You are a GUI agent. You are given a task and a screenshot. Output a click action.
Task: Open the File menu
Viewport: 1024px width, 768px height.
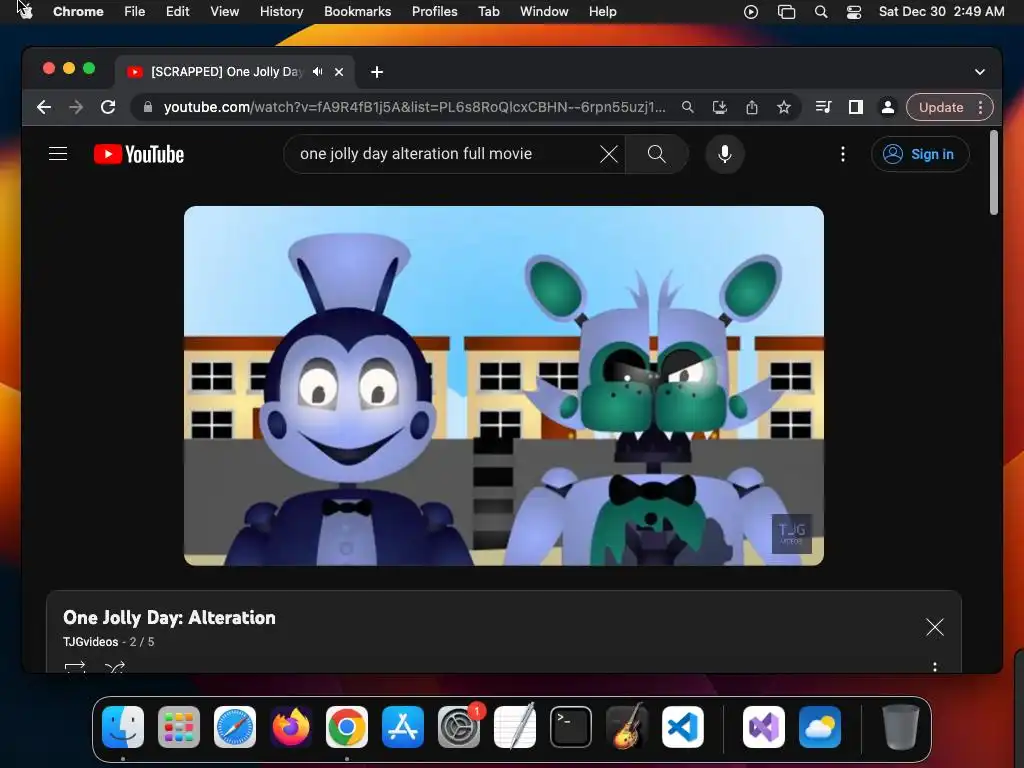135,12
